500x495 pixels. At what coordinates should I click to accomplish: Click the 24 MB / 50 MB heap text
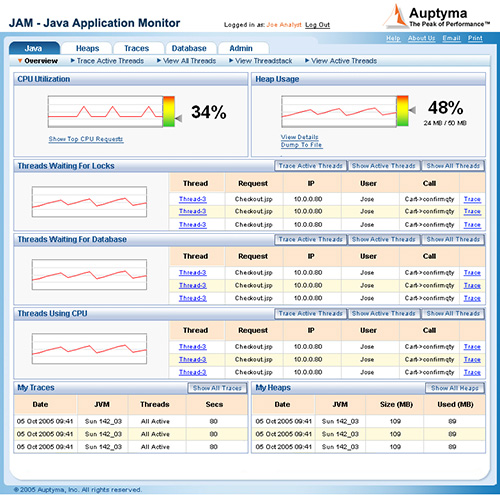tap(445, 123)
